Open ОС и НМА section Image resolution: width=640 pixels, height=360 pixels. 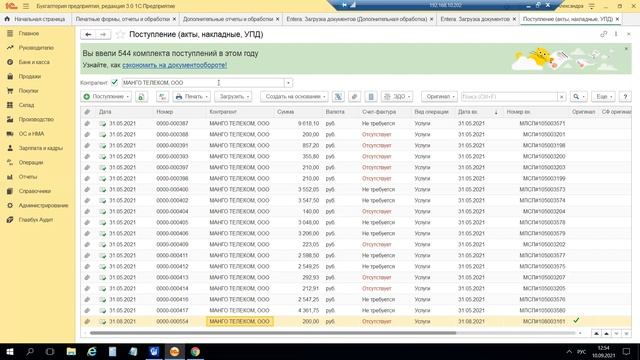(31, 133)
